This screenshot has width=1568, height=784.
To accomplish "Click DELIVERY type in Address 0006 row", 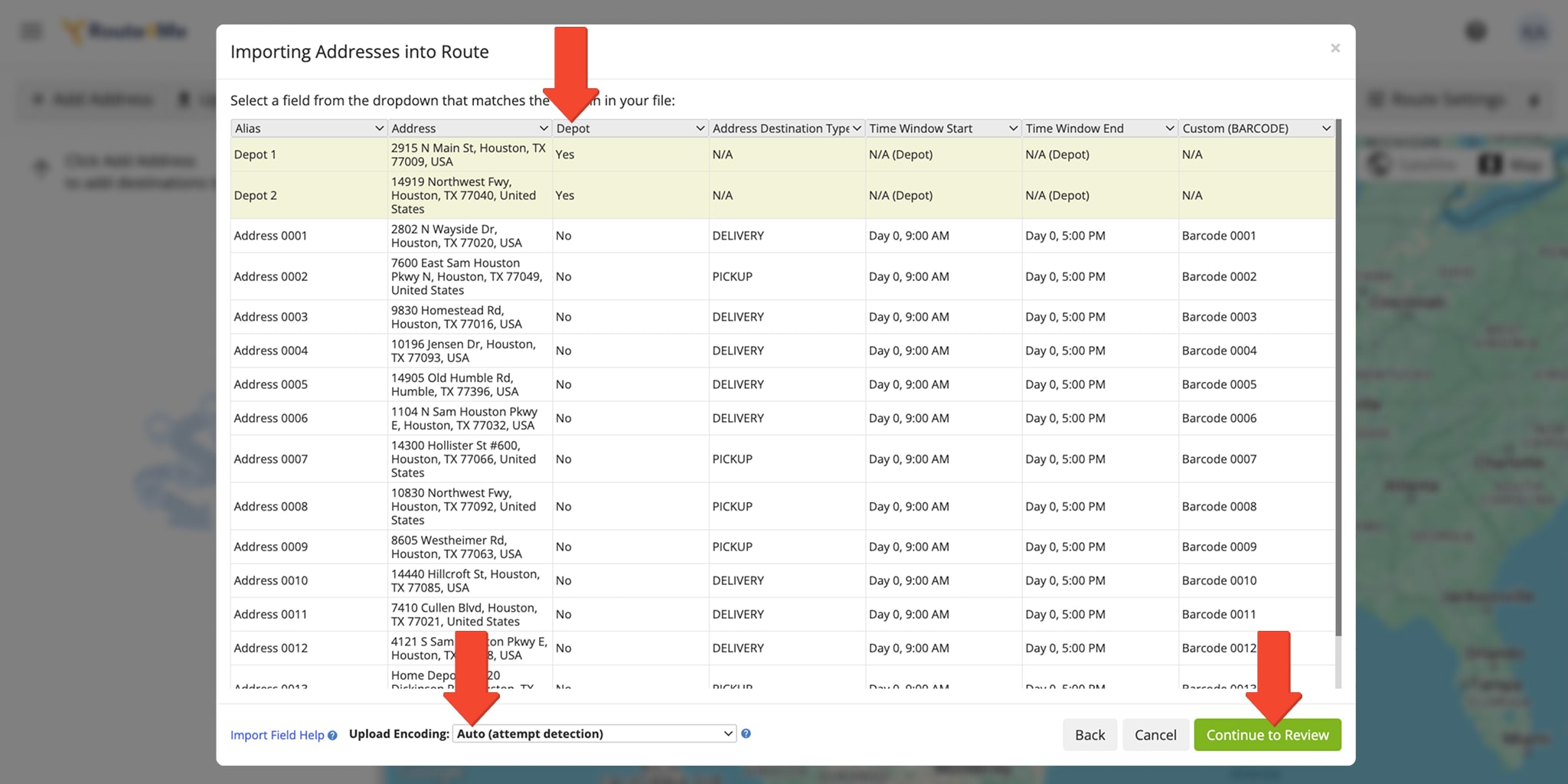I will click(x=787, y=418).
